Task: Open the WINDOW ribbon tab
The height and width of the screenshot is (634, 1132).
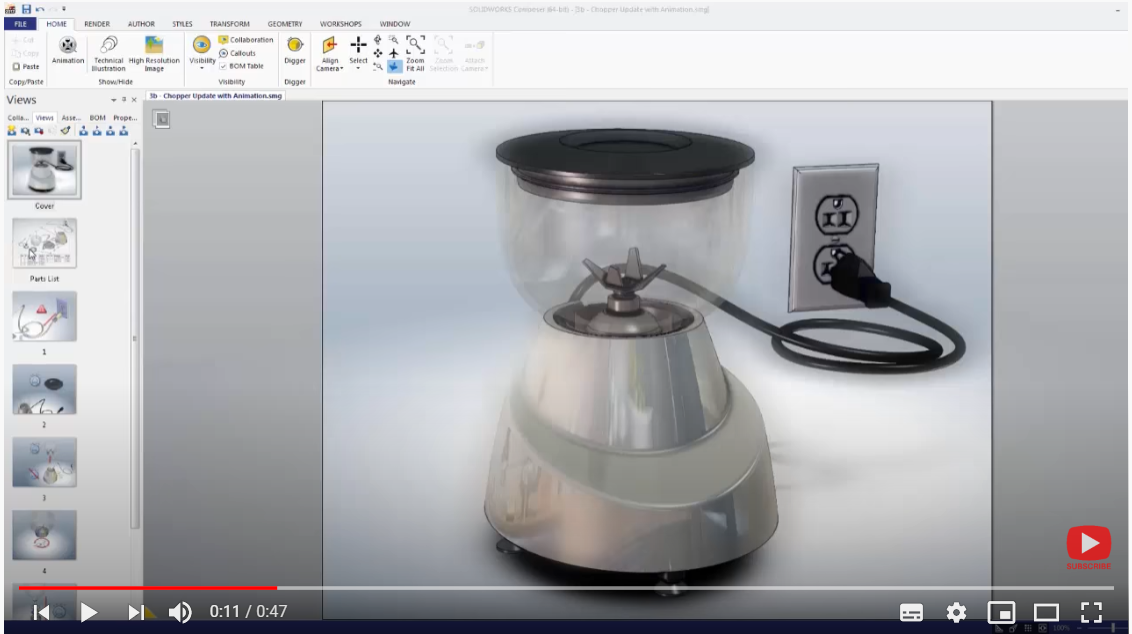Action: pyautogui.click(x=394, y=24)
